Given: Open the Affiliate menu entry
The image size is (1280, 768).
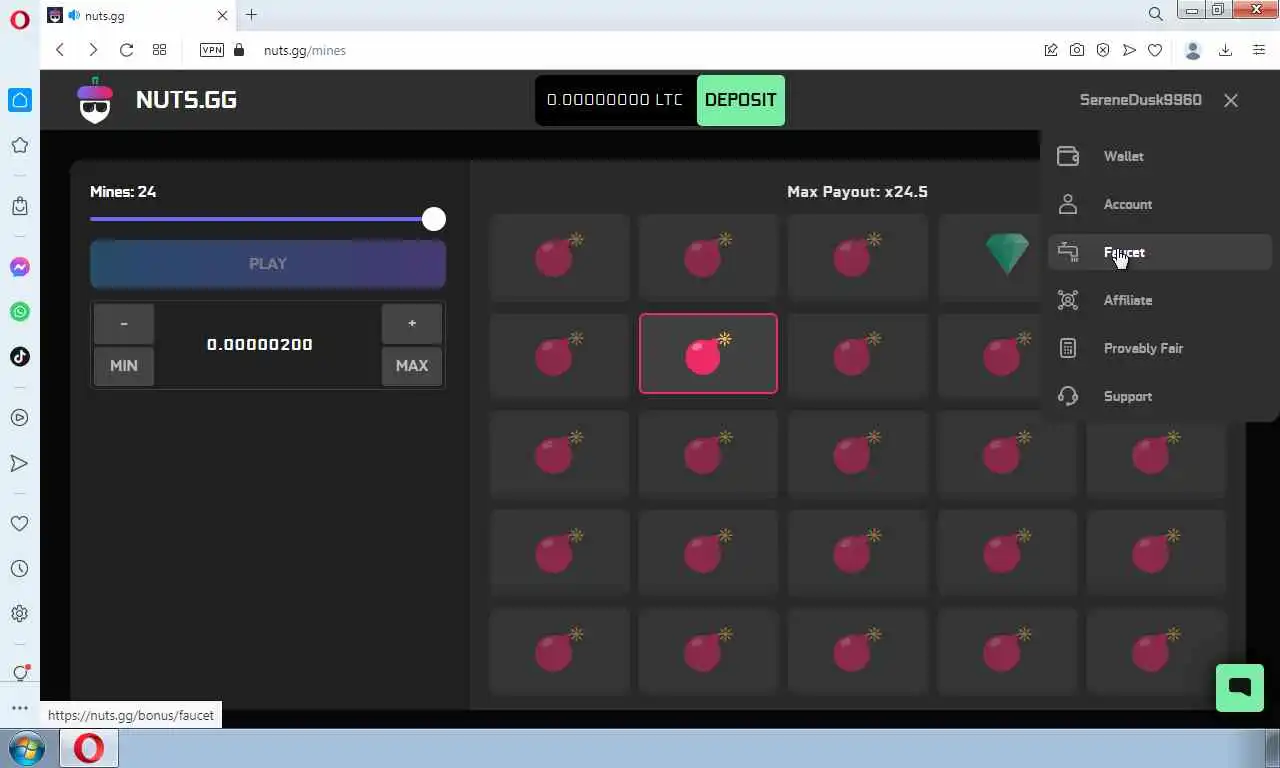Looking at the screenshot, I should point(1160,300).
